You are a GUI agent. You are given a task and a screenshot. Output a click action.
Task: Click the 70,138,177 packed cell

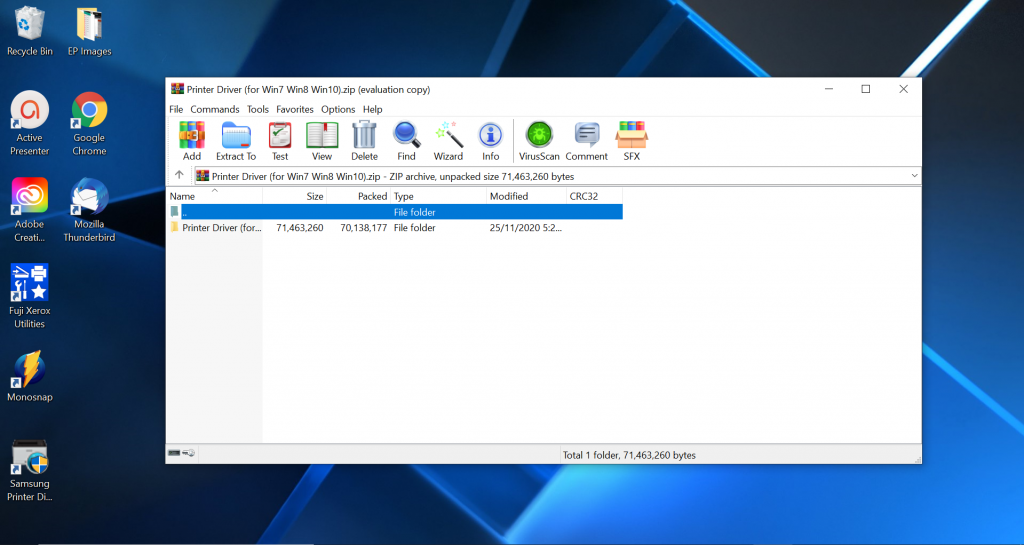point(364,227)
